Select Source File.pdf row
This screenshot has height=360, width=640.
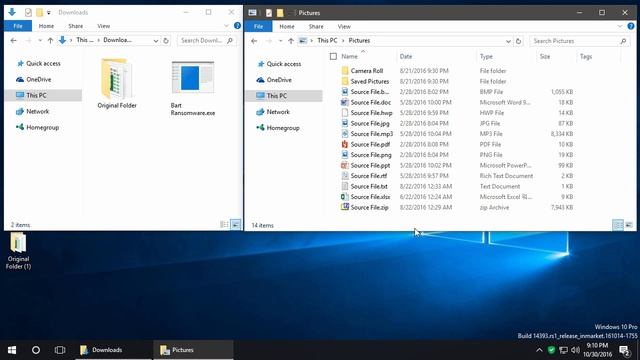click(457, 144)
